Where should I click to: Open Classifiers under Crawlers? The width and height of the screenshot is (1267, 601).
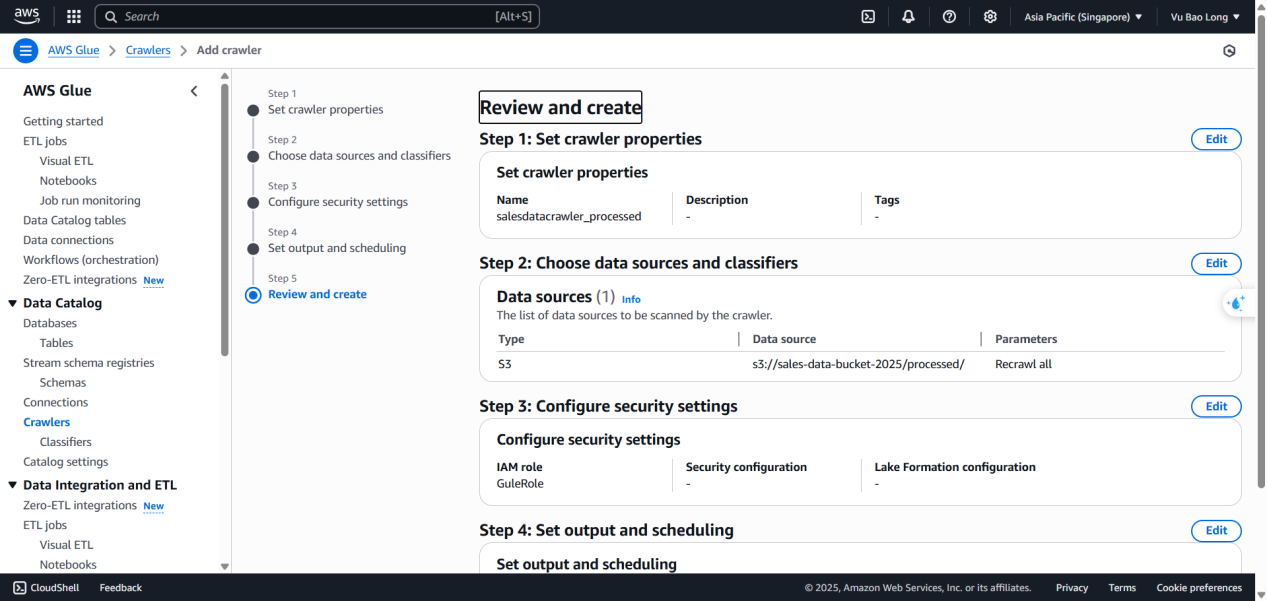point(66,442)
